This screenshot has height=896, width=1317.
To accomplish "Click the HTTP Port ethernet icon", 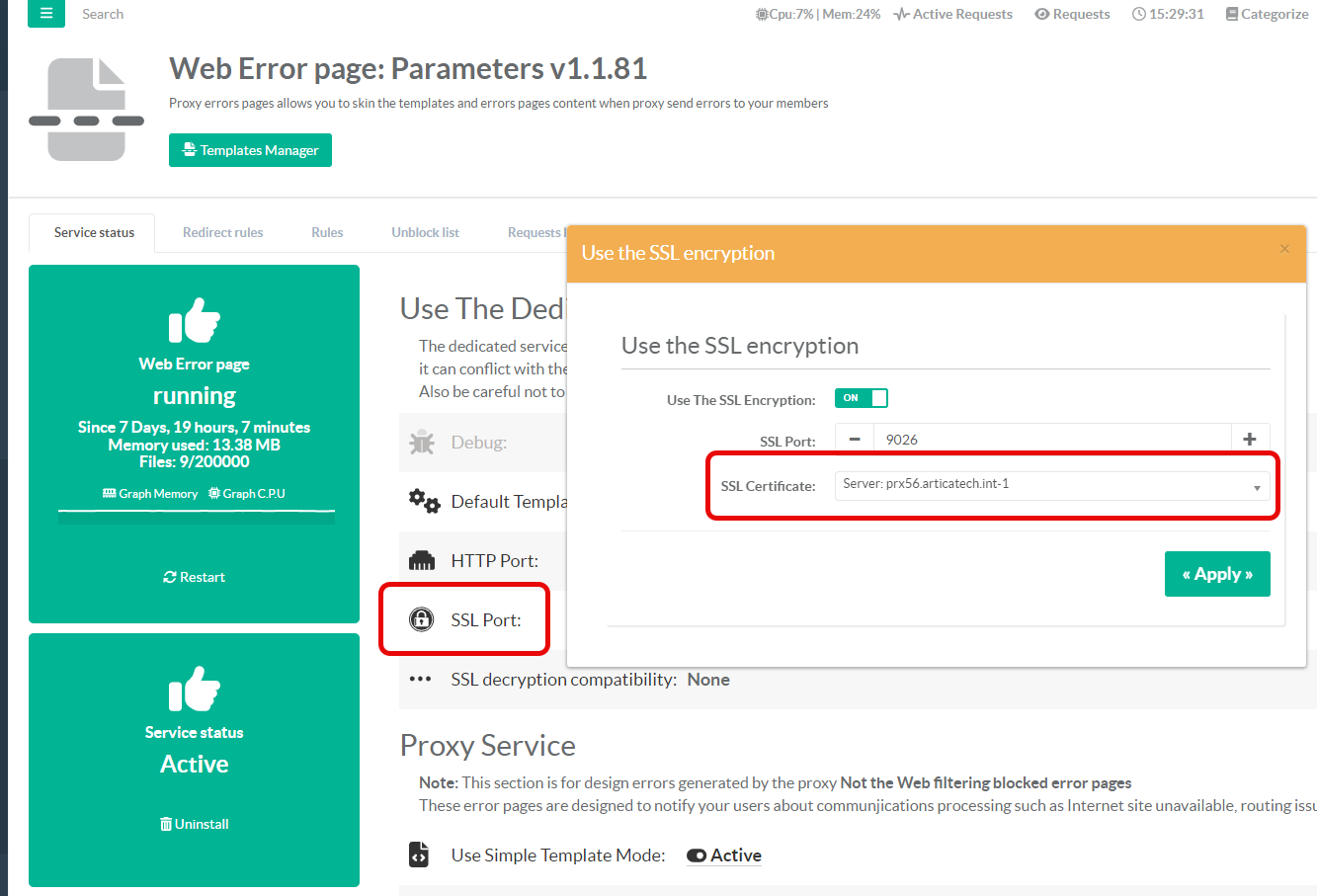I will [x=422, y=561].
